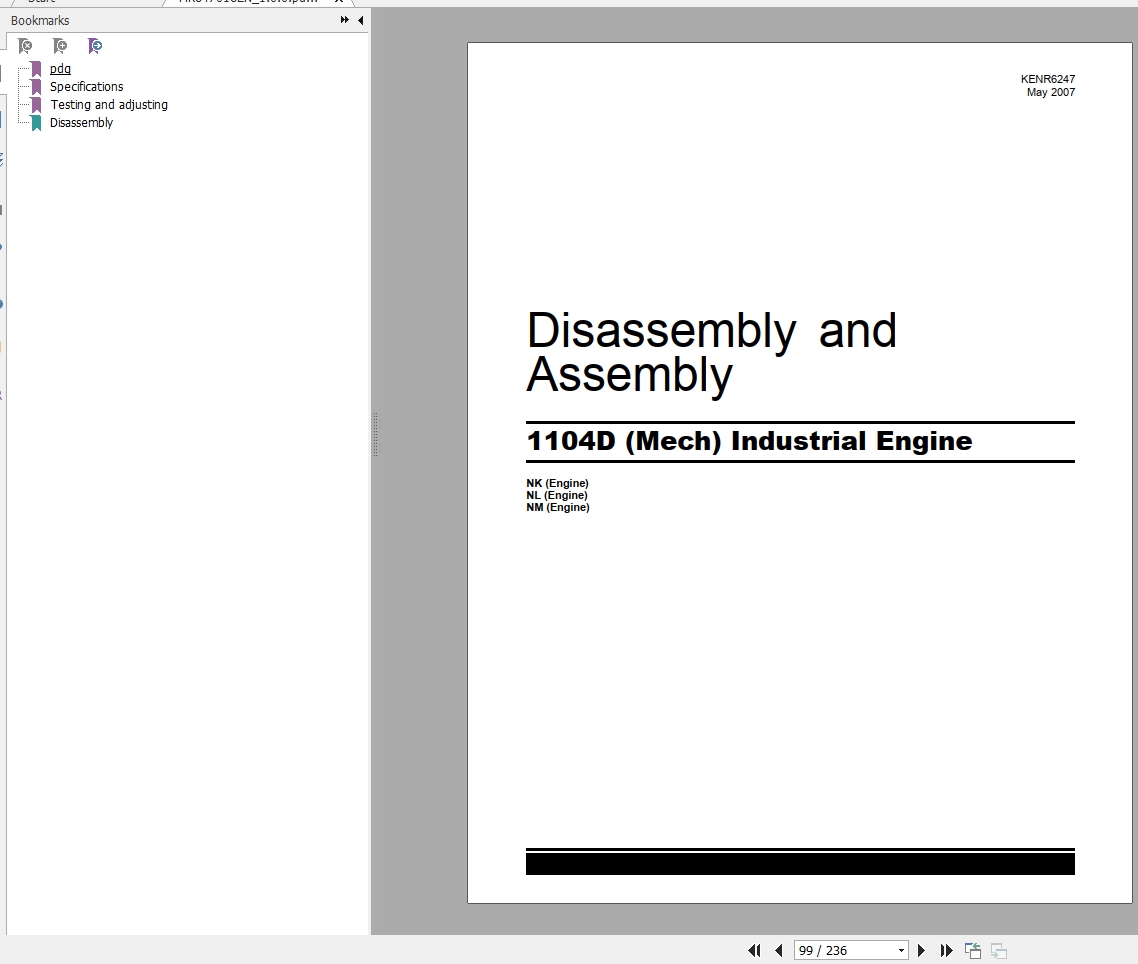Close the open PDF document tab
The height and width of the screenshot is (964, 1138).
[338, 2]
